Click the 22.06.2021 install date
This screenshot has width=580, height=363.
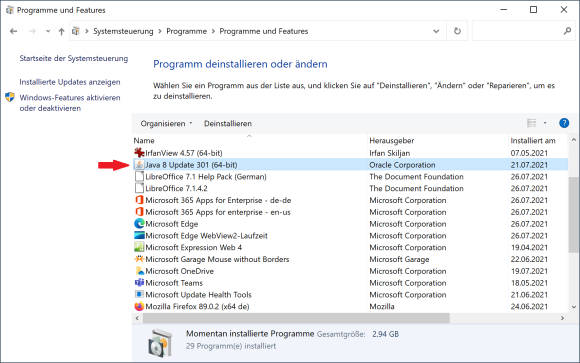(529, 259)
